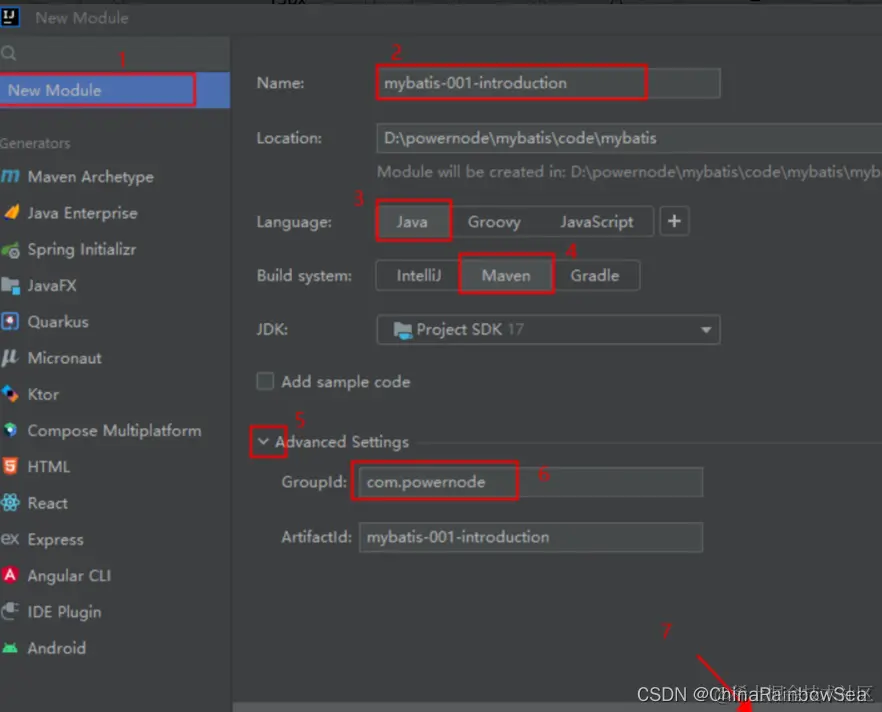Click the IDE Plugin icon

[x=10, y=611]
